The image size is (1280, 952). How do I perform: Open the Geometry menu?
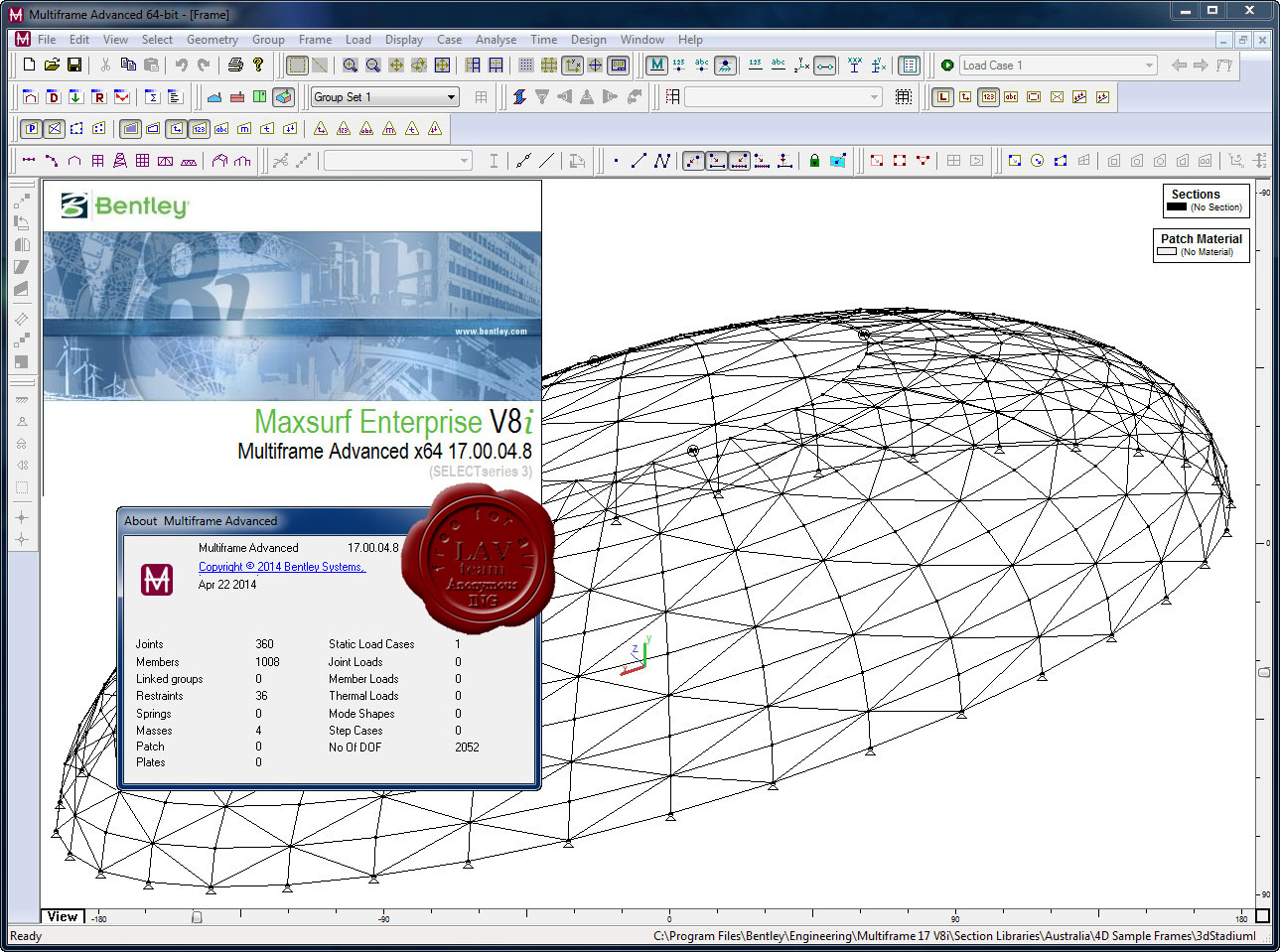coord(212,40)
